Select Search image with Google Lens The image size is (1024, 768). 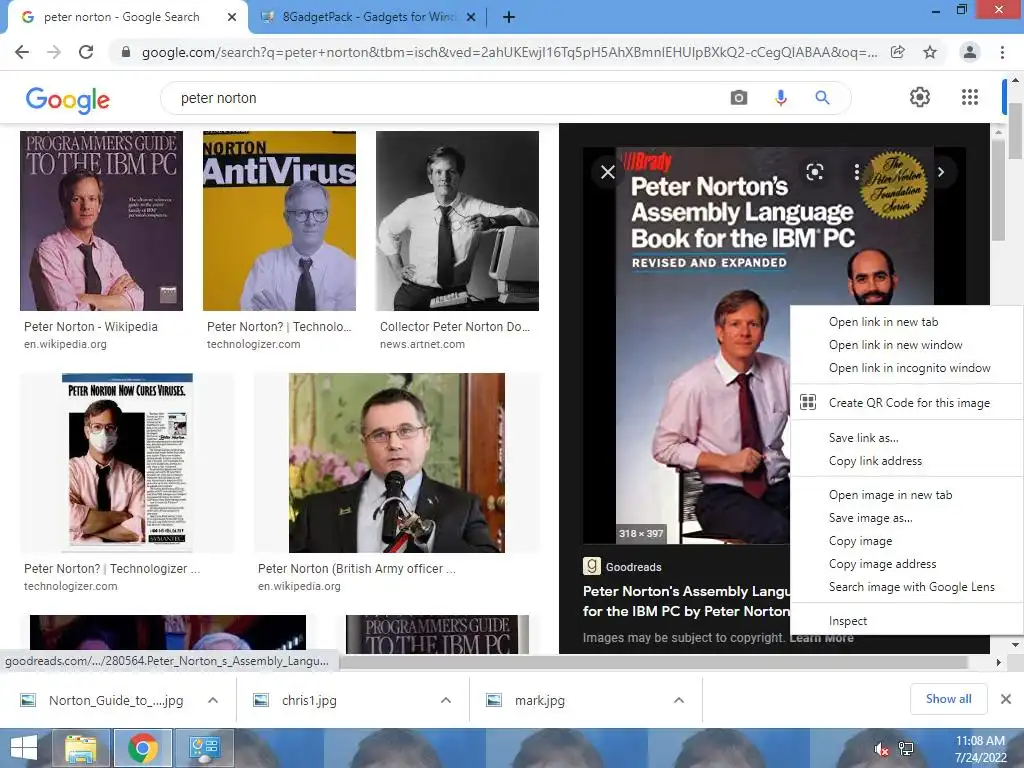coord(906,586)
